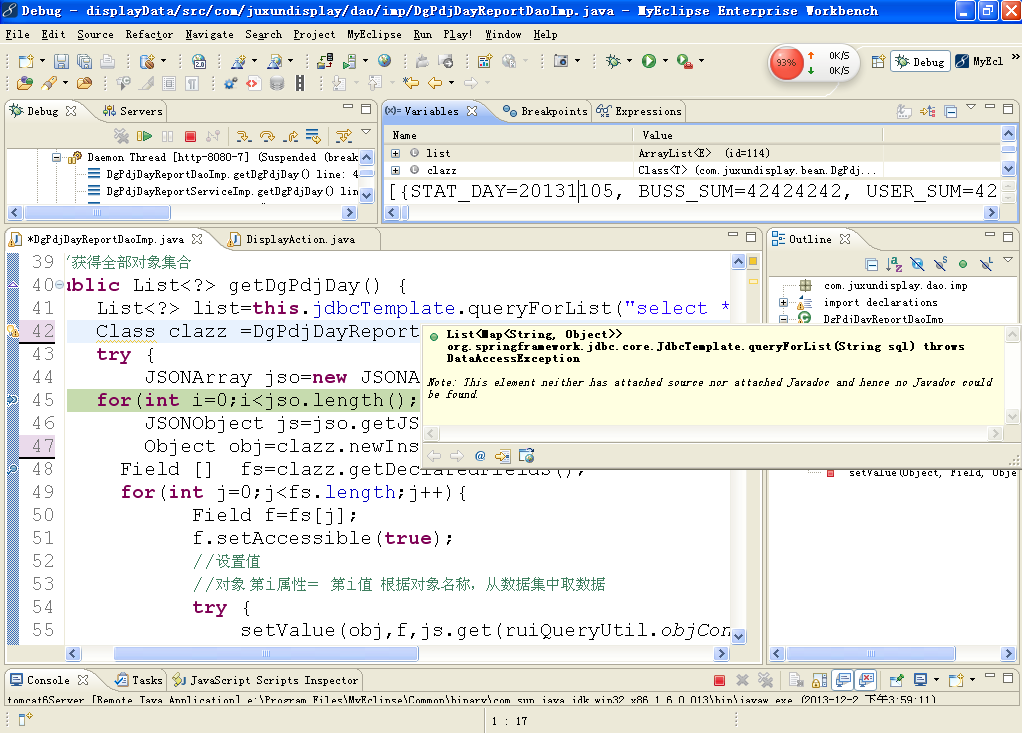This screenshot has width=1022, height=733.
Task: Expand the 'list' variable tree node
Action: pos(396,153)
